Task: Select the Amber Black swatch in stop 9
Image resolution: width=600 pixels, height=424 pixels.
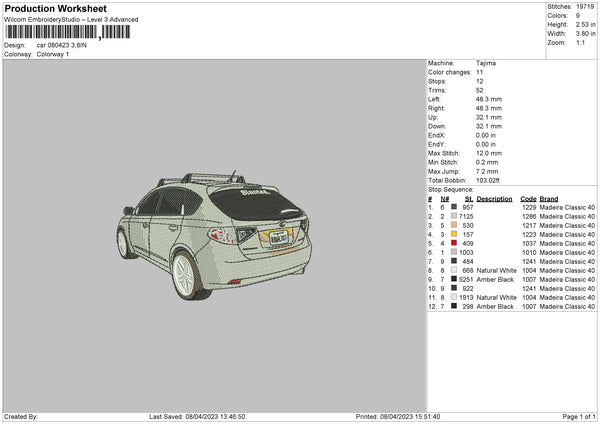Action: click(454, 279)
